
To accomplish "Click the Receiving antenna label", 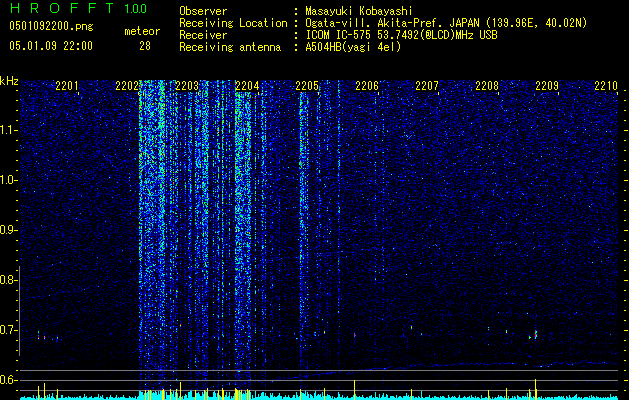I will (230, 47).
